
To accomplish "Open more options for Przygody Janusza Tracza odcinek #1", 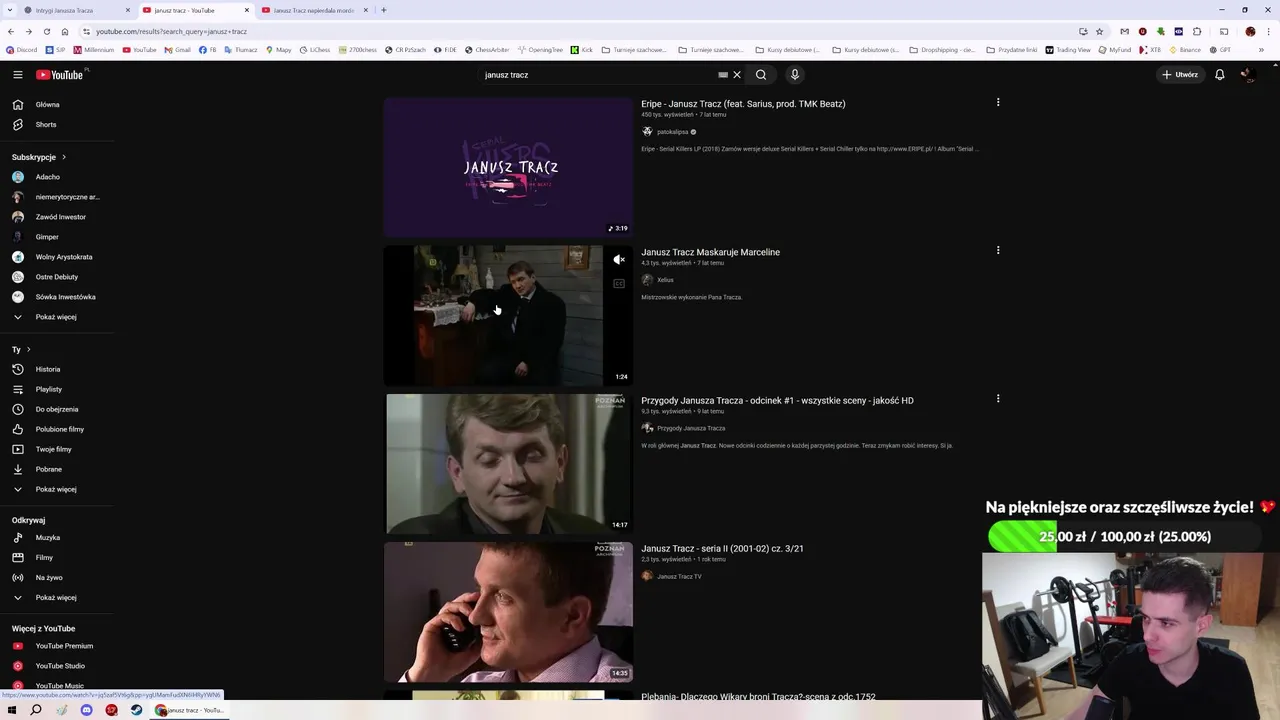I will pyautogui.click(x=998, y=398).
